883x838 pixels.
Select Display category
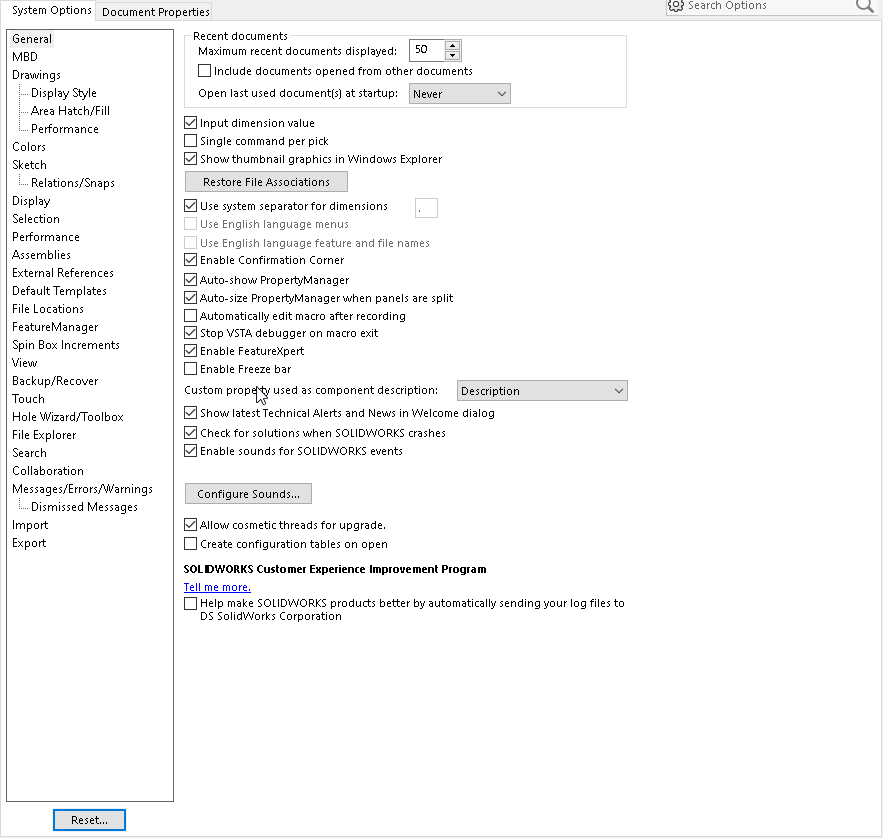(x=31, y=201)
